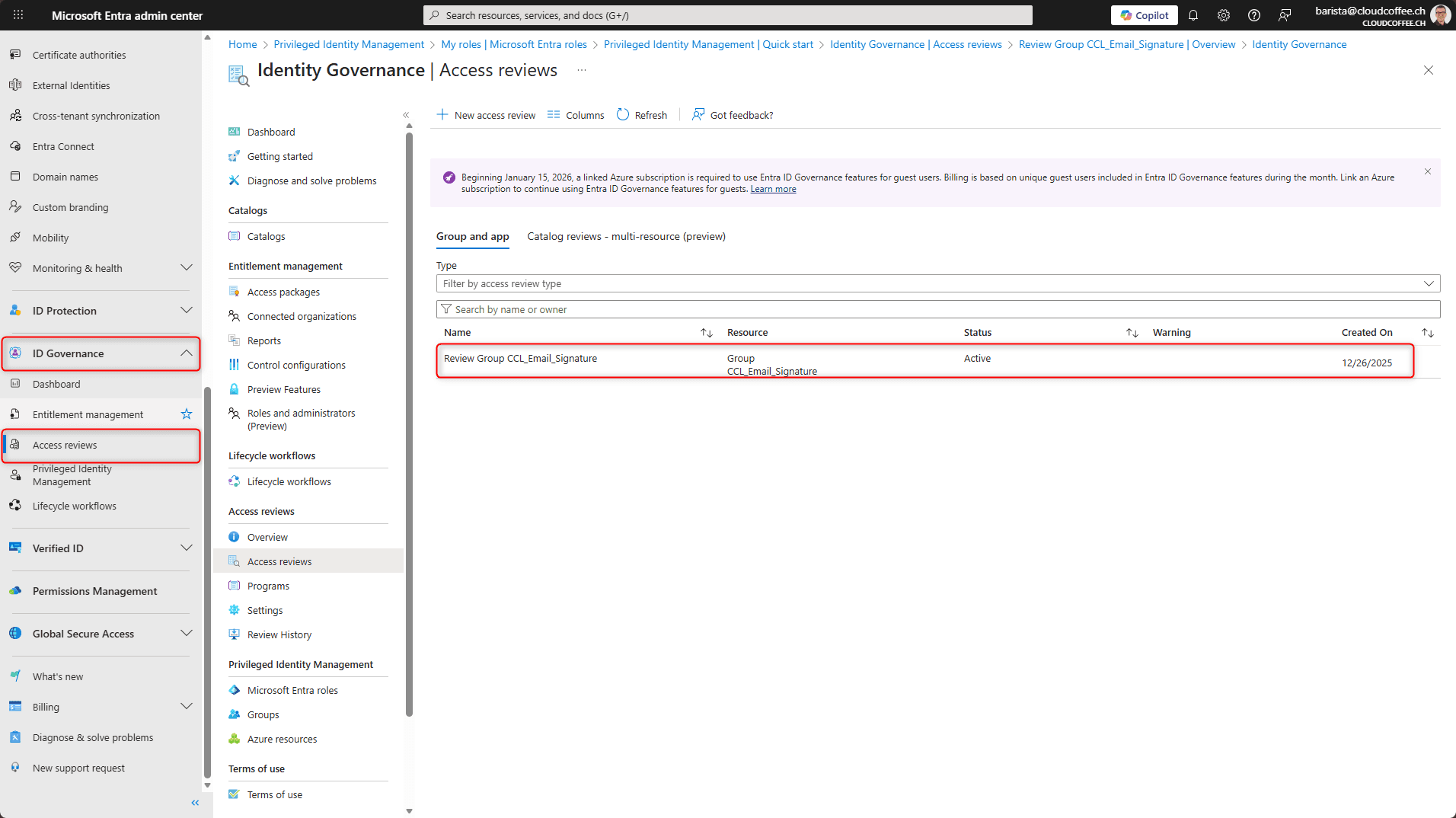Click the help question mark icon
This screenshot has width=1456, height=818.
point(1254,15)
